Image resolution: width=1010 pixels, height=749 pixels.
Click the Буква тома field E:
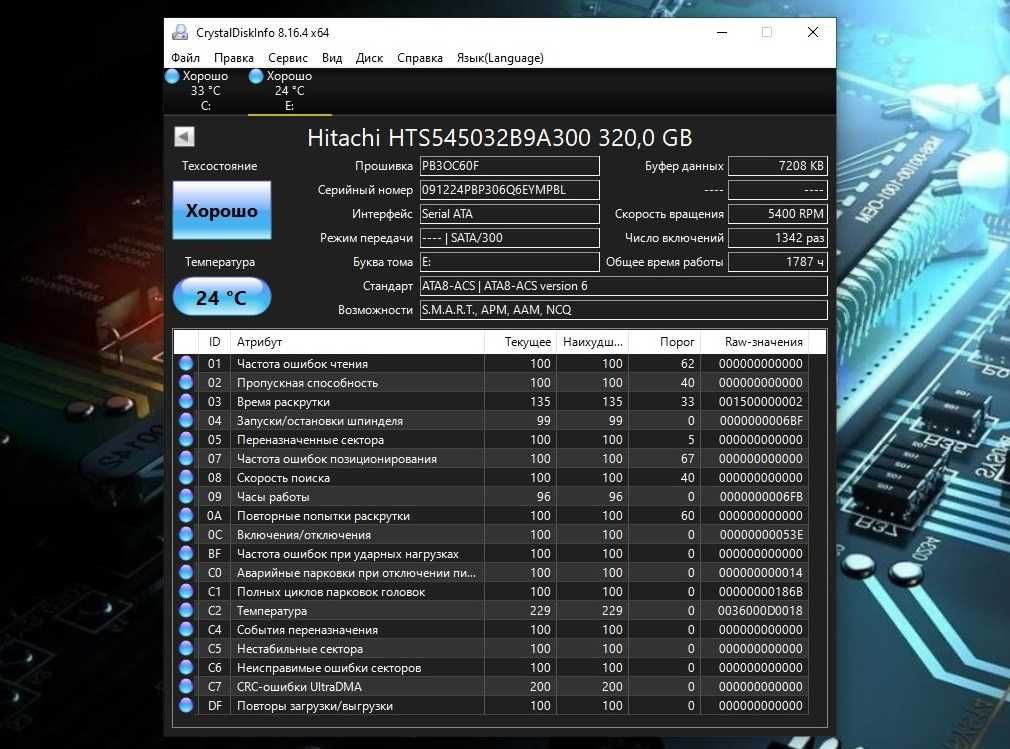pos(510,261)
